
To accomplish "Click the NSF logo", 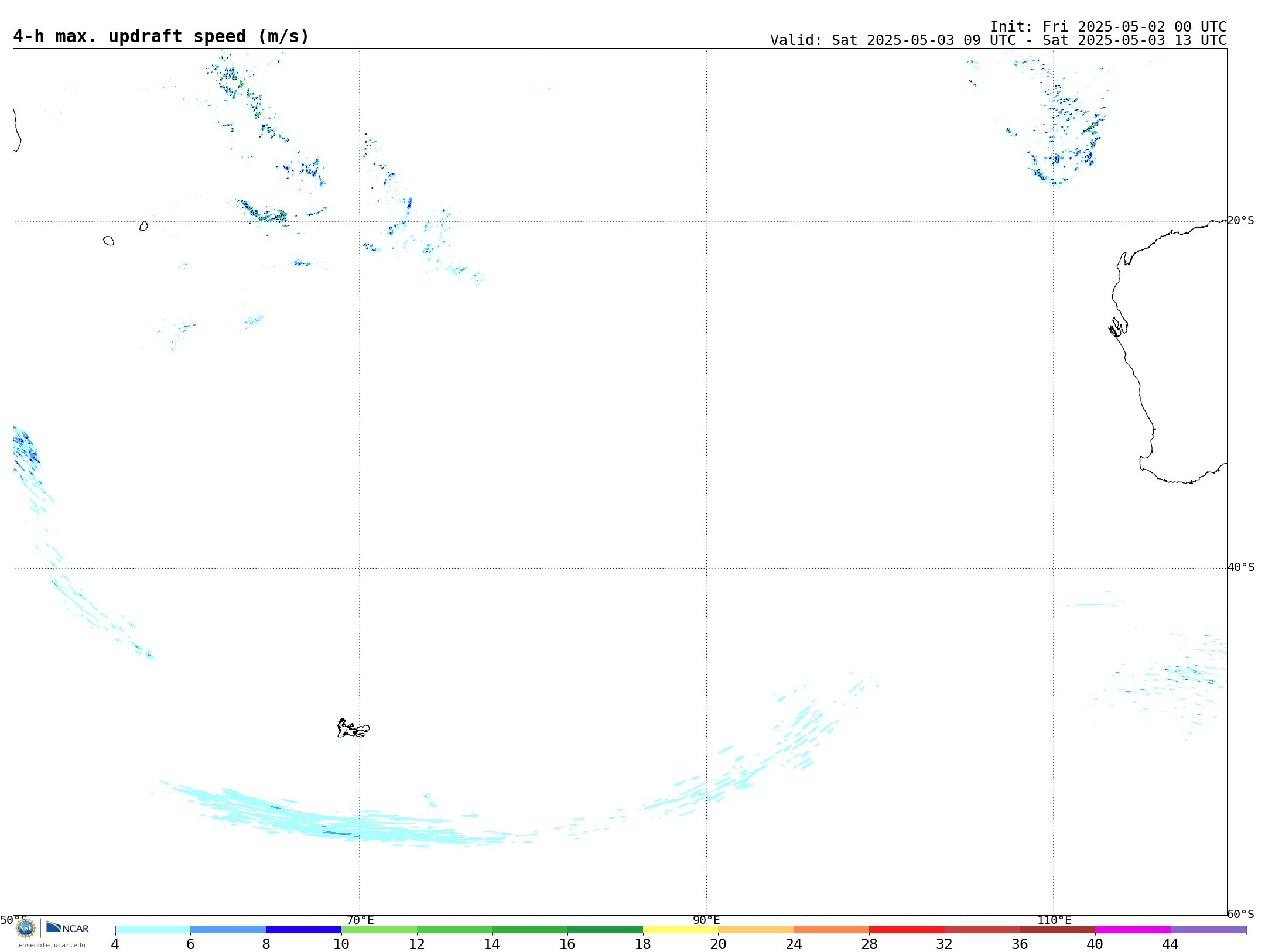I will coord(26,928).
